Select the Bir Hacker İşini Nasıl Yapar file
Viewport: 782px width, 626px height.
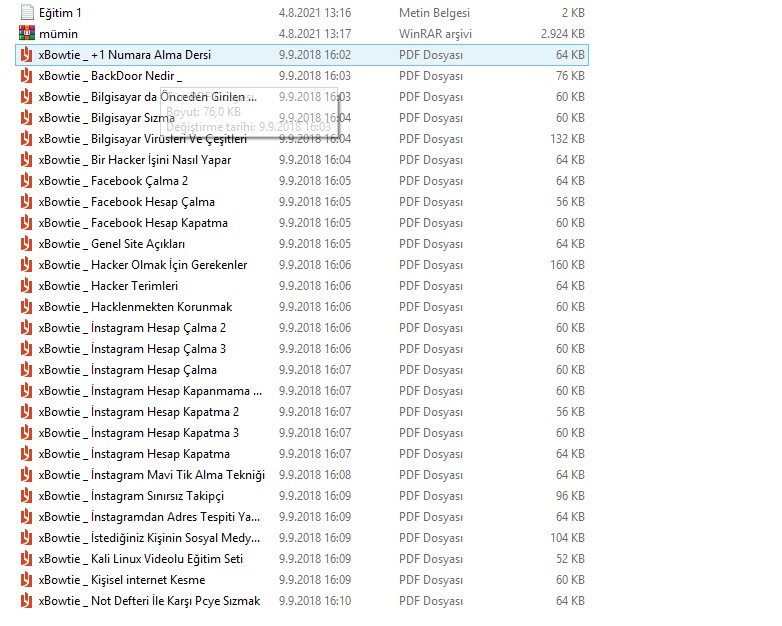(x=134, y=160)
